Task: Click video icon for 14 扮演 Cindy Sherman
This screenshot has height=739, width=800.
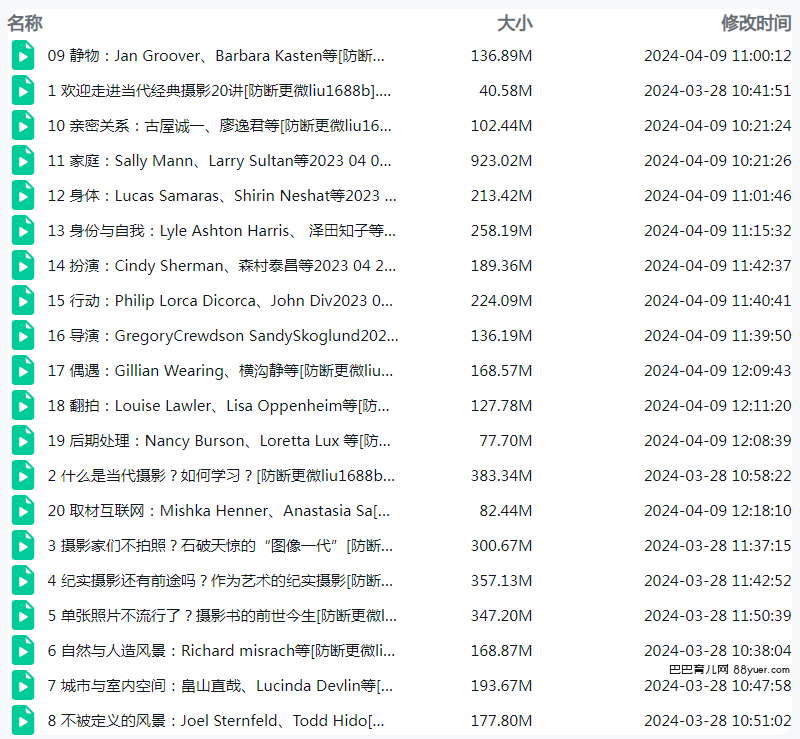Action: tap(23, 265)
